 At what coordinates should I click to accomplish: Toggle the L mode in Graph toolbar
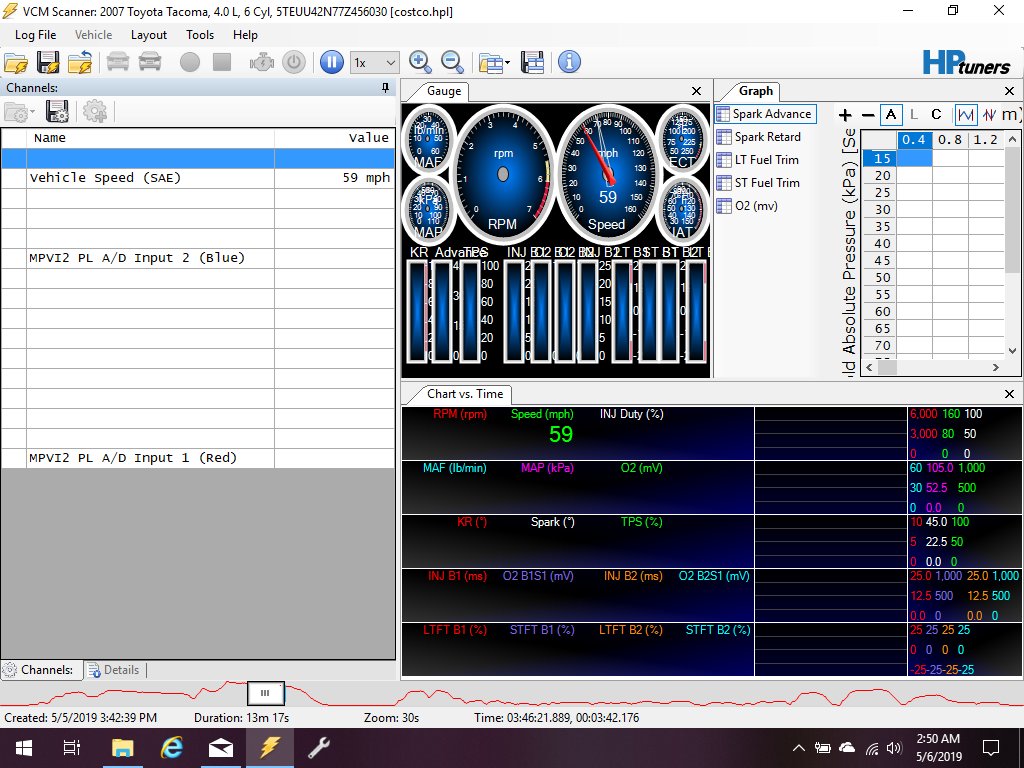click(x=914, y=115)
